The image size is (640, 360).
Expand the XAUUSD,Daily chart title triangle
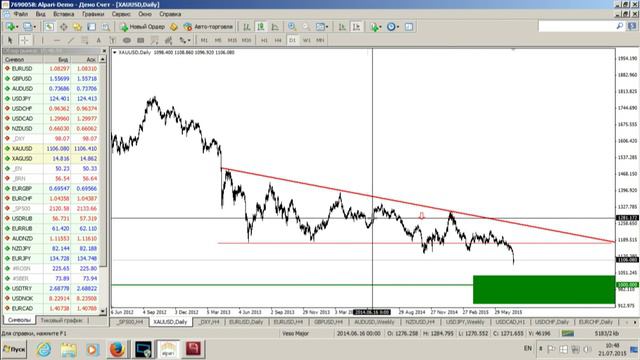click(115, 53)
